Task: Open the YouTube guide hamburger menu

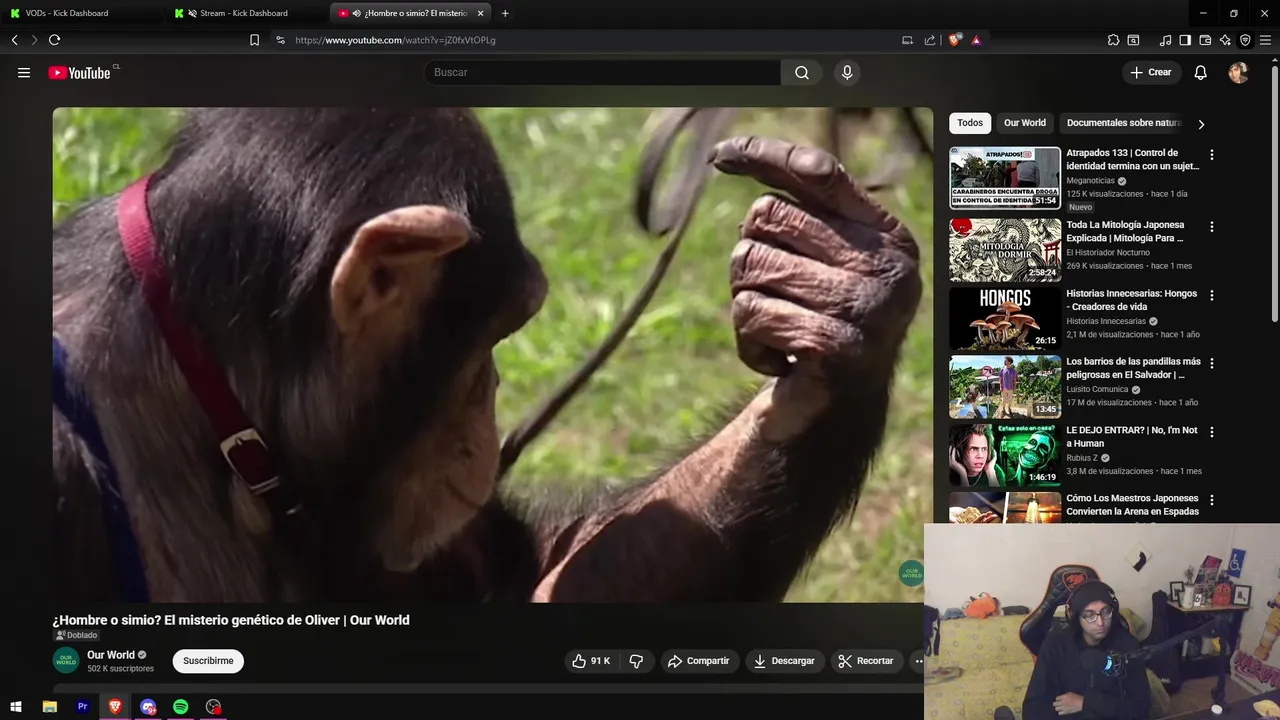Action: click(24, 72)
